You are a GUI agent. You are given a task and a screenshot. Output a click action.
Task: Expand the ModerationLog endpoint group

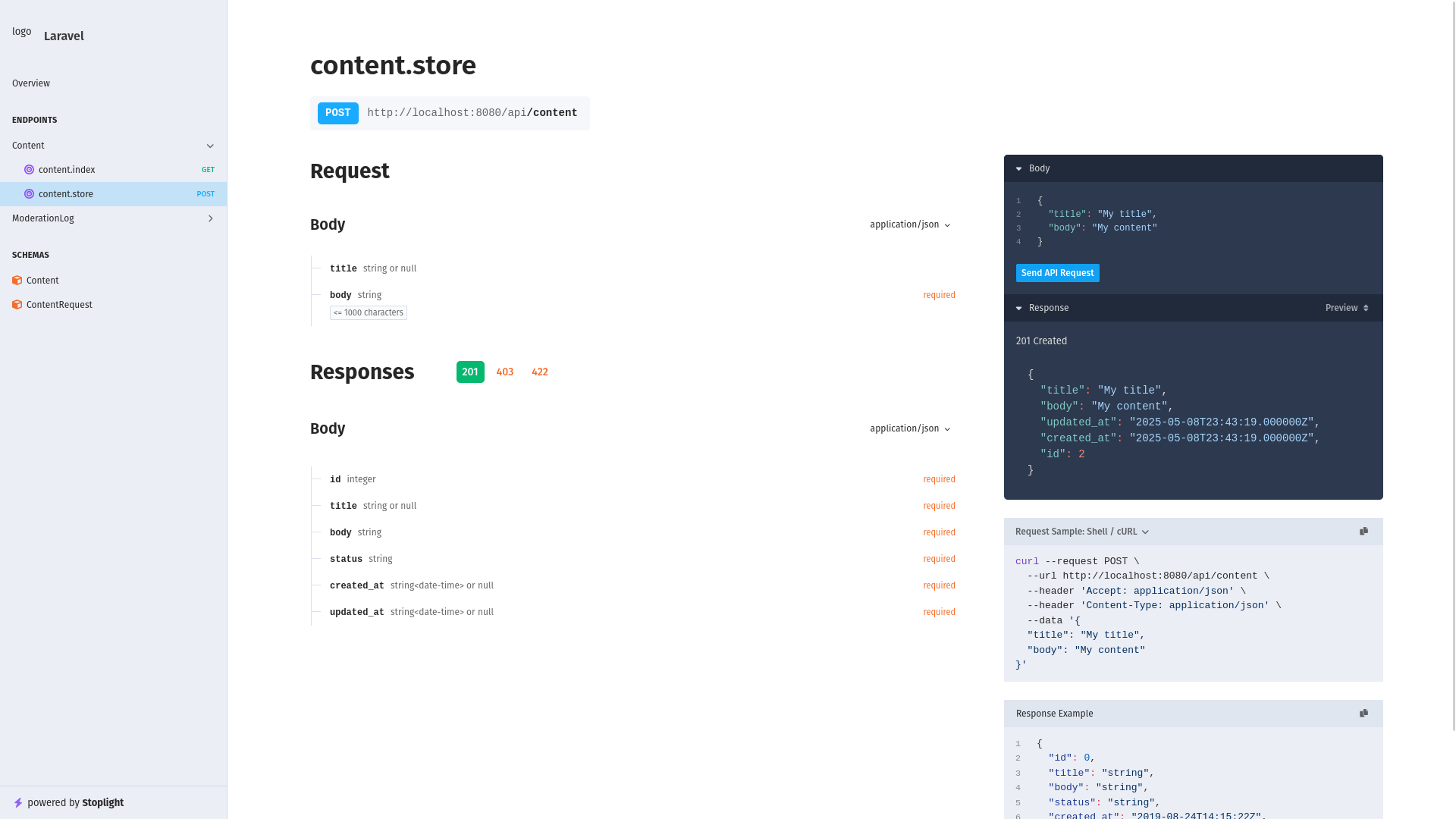pos(210,218)
